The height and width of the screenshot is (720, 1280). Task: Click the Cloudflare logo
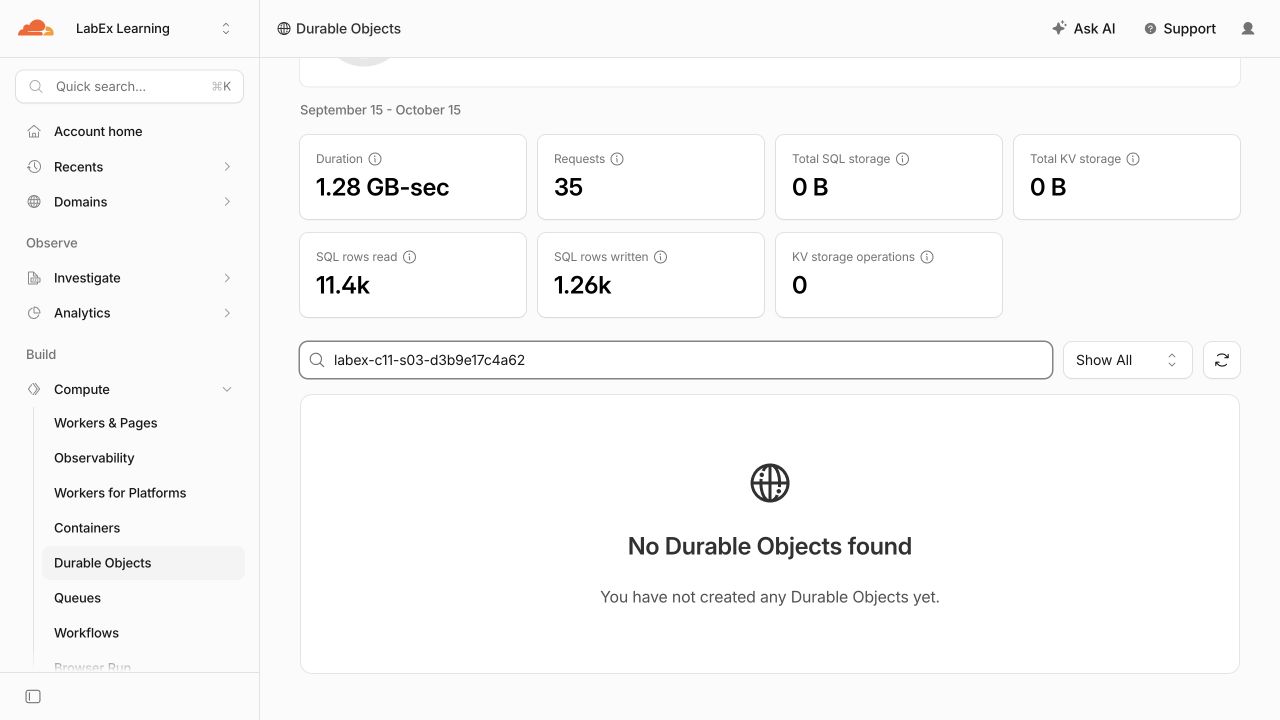(x=36, y=28)
